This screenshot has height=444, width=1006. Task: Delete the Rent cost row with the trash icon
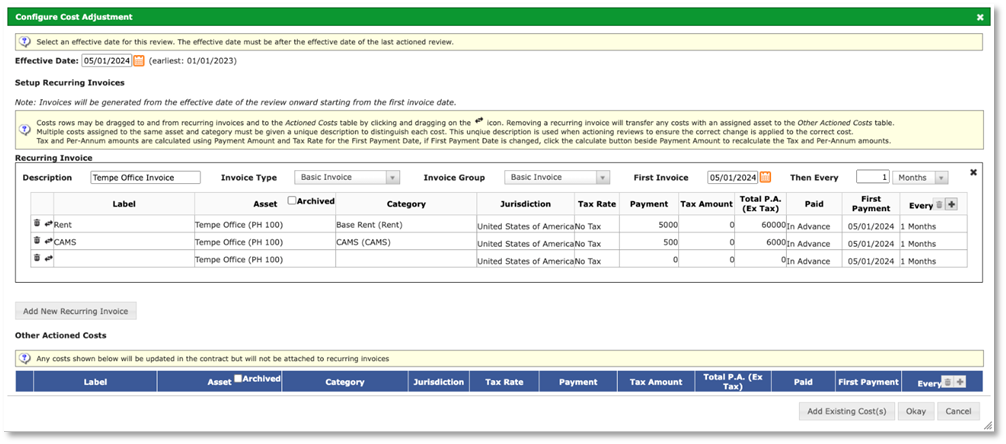pyautogui.click(x=37, y=223)
